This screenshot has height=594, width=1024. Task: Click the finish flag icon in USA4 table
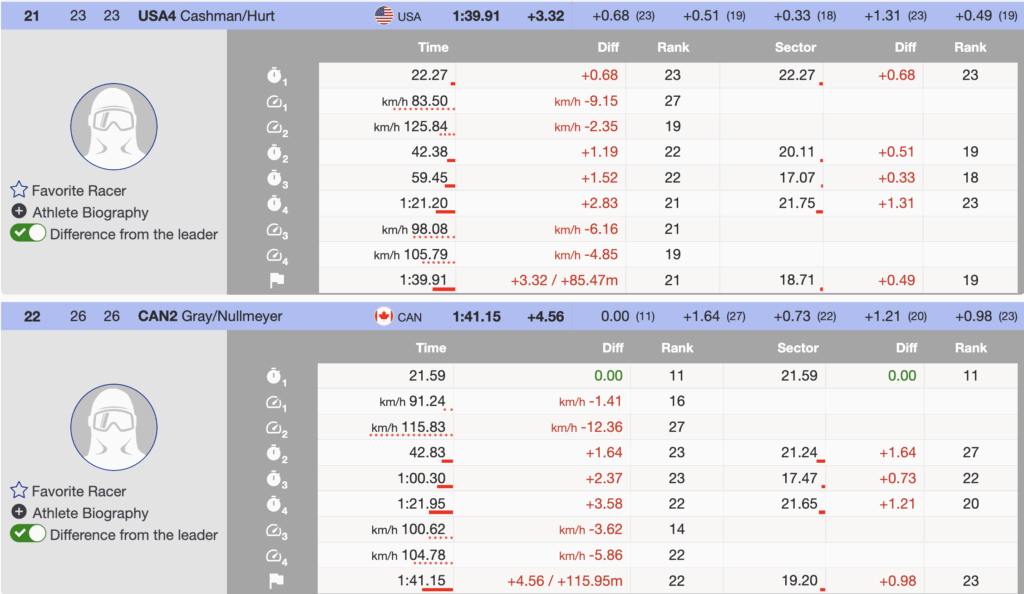click(x=276, y=281)
